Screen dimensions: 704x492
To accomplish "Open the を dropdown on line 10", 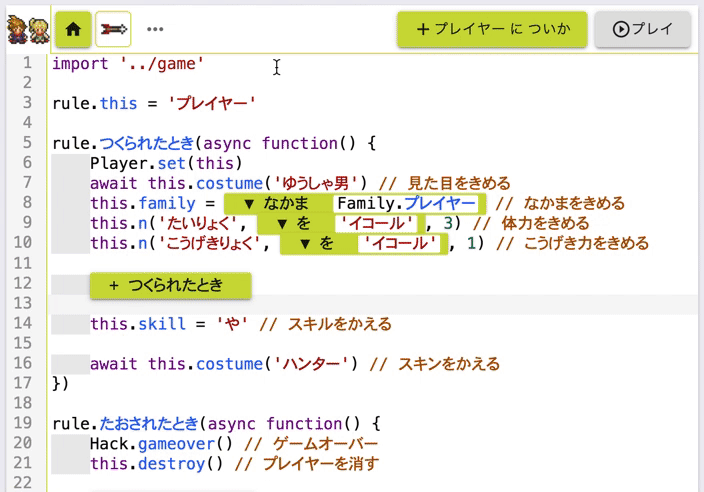I will [x=318, y=244].
